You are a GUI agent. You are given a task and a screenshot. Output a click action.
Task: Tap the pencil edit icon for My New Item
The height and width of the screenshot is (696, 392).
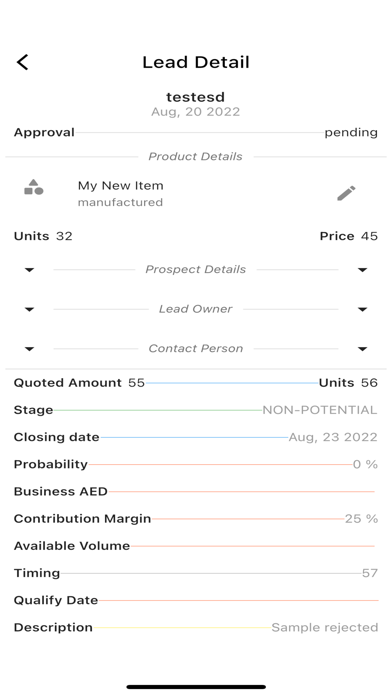click(x=346, y=193)
